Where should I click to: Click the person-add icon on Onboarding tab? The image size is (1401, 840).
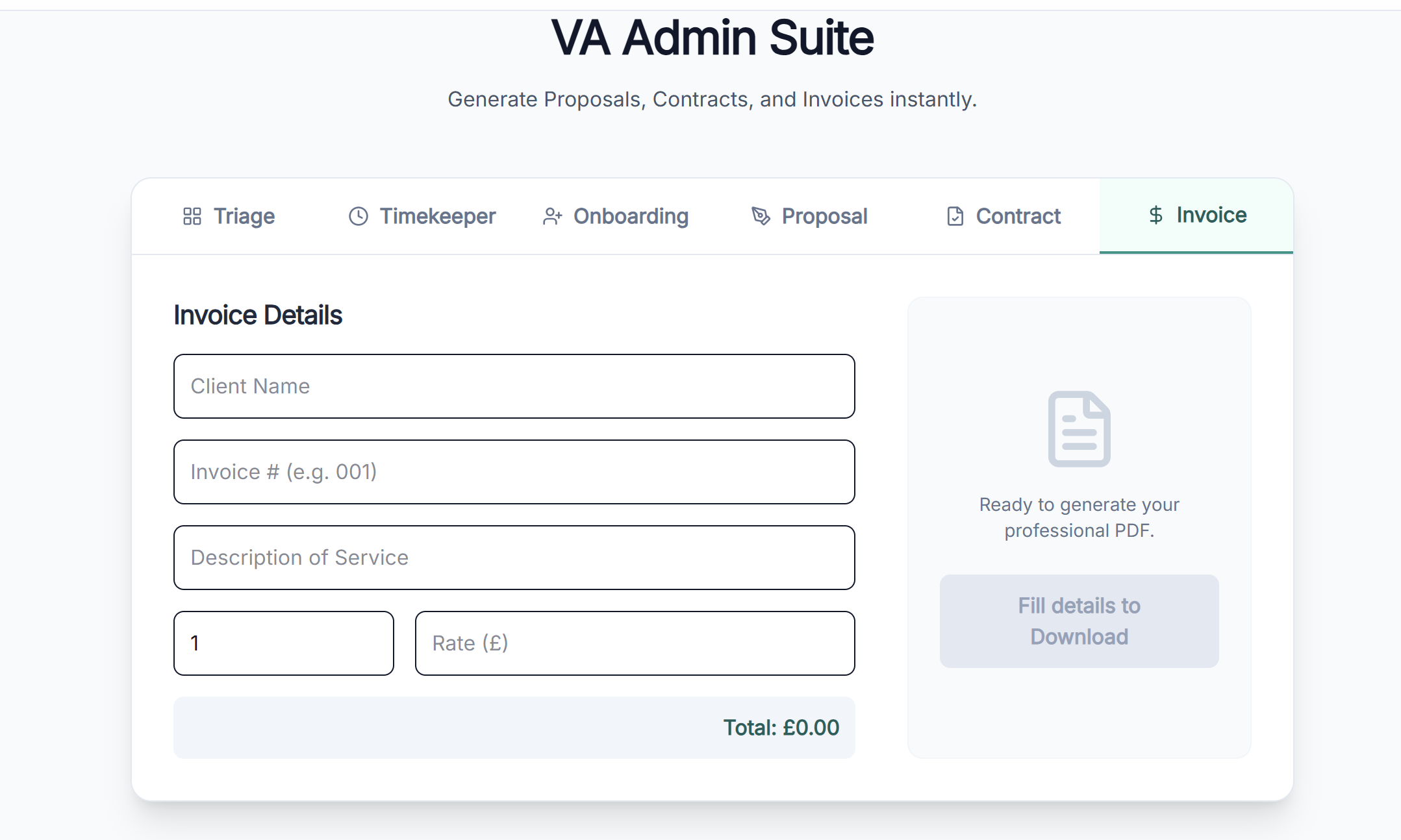[553, 216]
